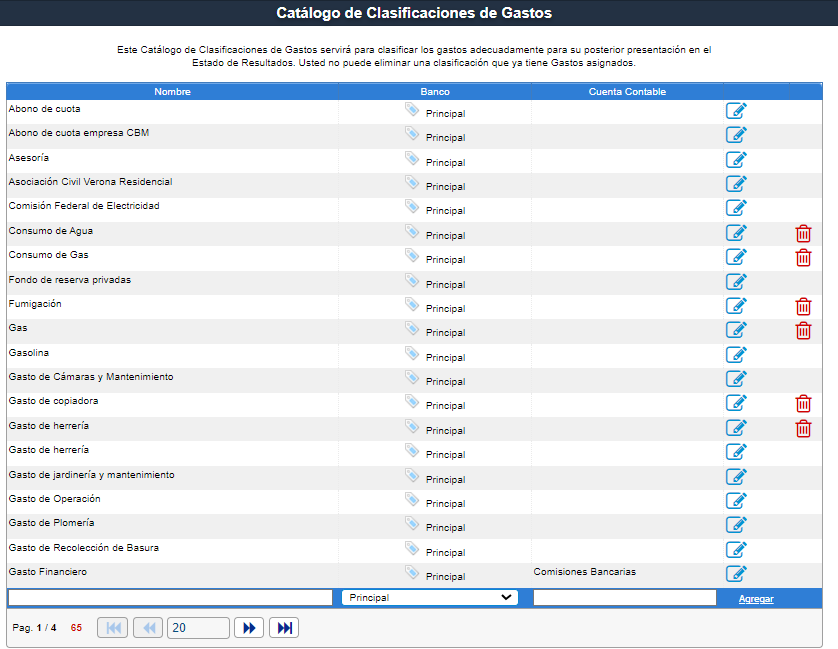This screenshot has width=838, height=649.
Task: Delete the Gas classification
Action: tap(803, 330)
